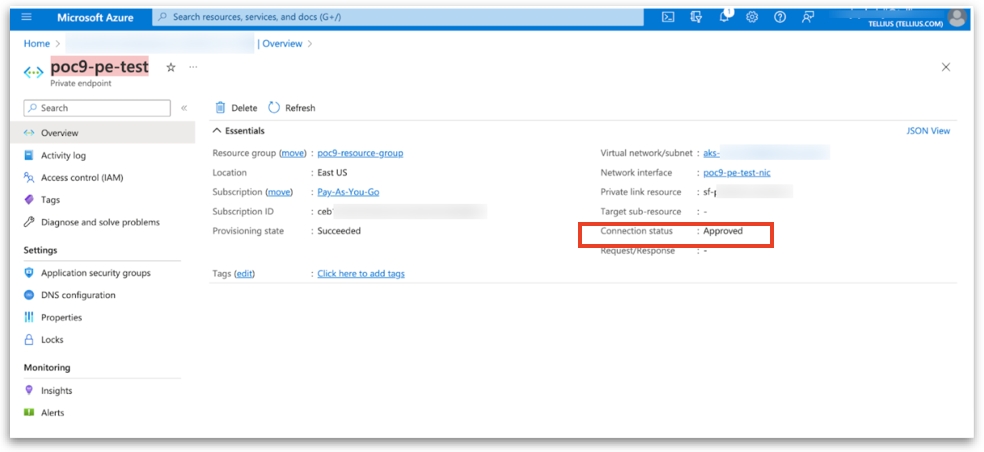The width and height of the screenshot is (984, 452).
Task: Click the poc9-pe-test-nic network interface link
Action: point(736,173)
